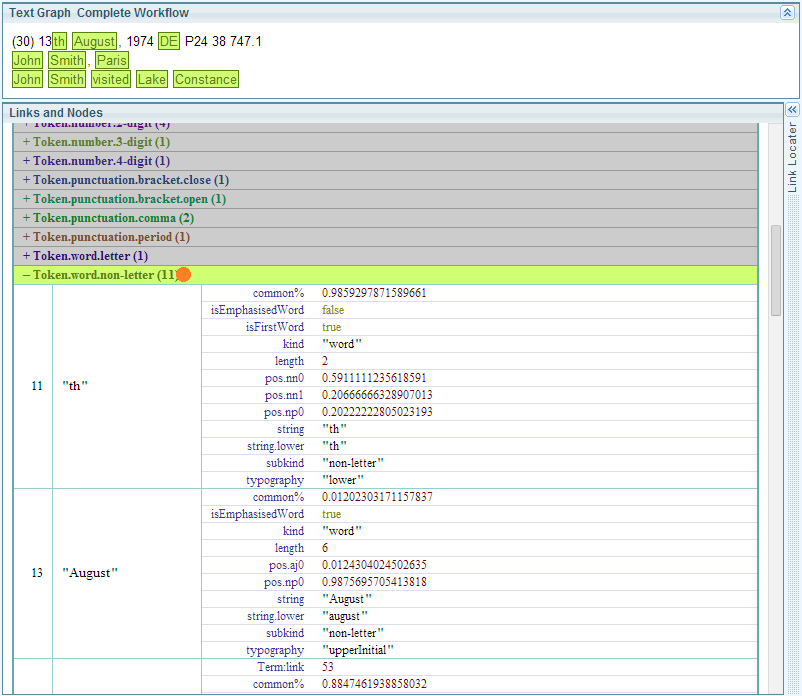
Task: Expand the Link Locater side panel arrow
Action: pos(793,110)
